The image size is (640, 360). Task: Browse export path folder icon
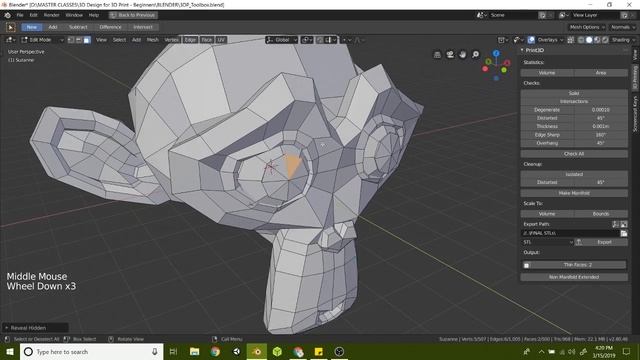(624, 233)
